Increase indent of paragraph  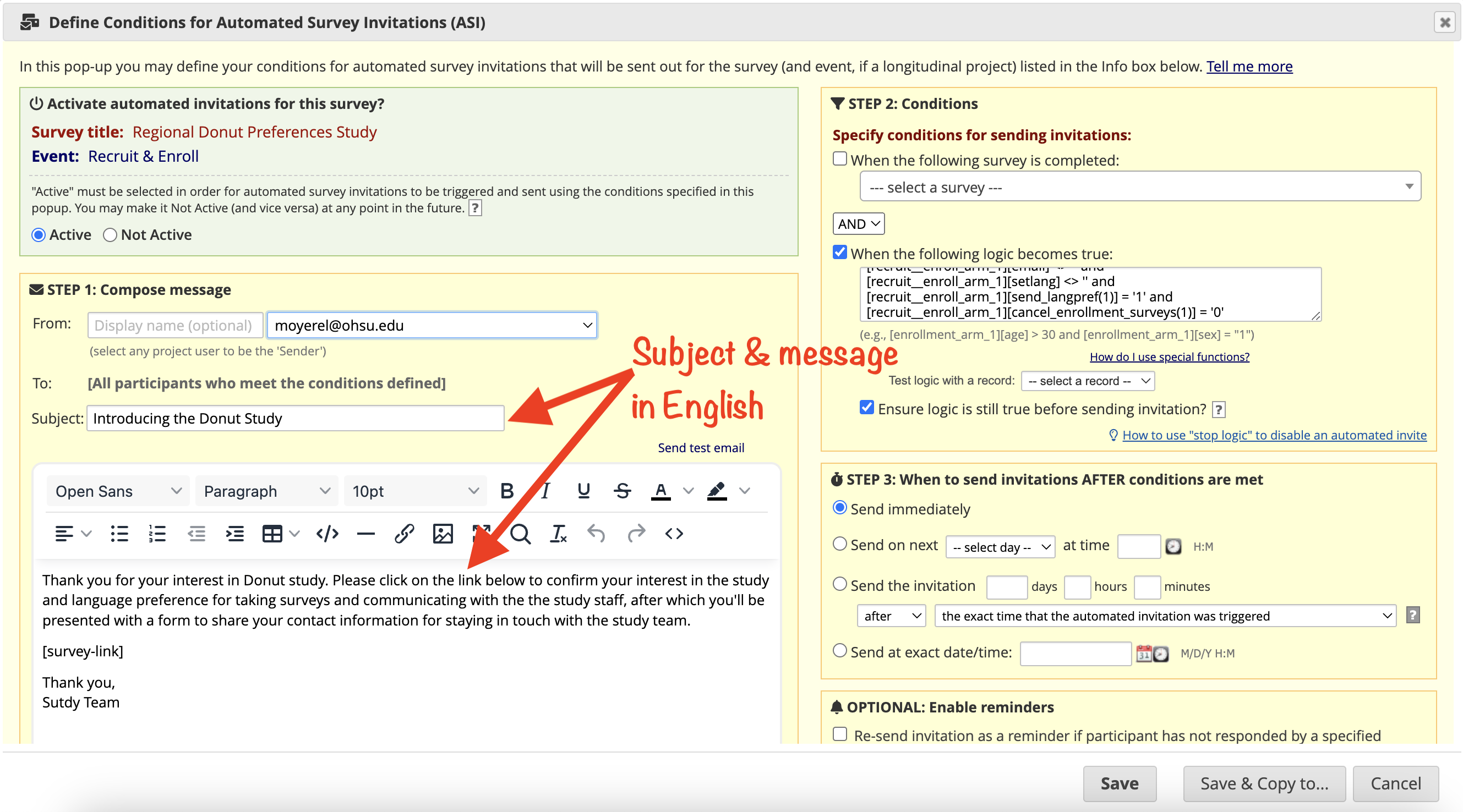(234, 534)
